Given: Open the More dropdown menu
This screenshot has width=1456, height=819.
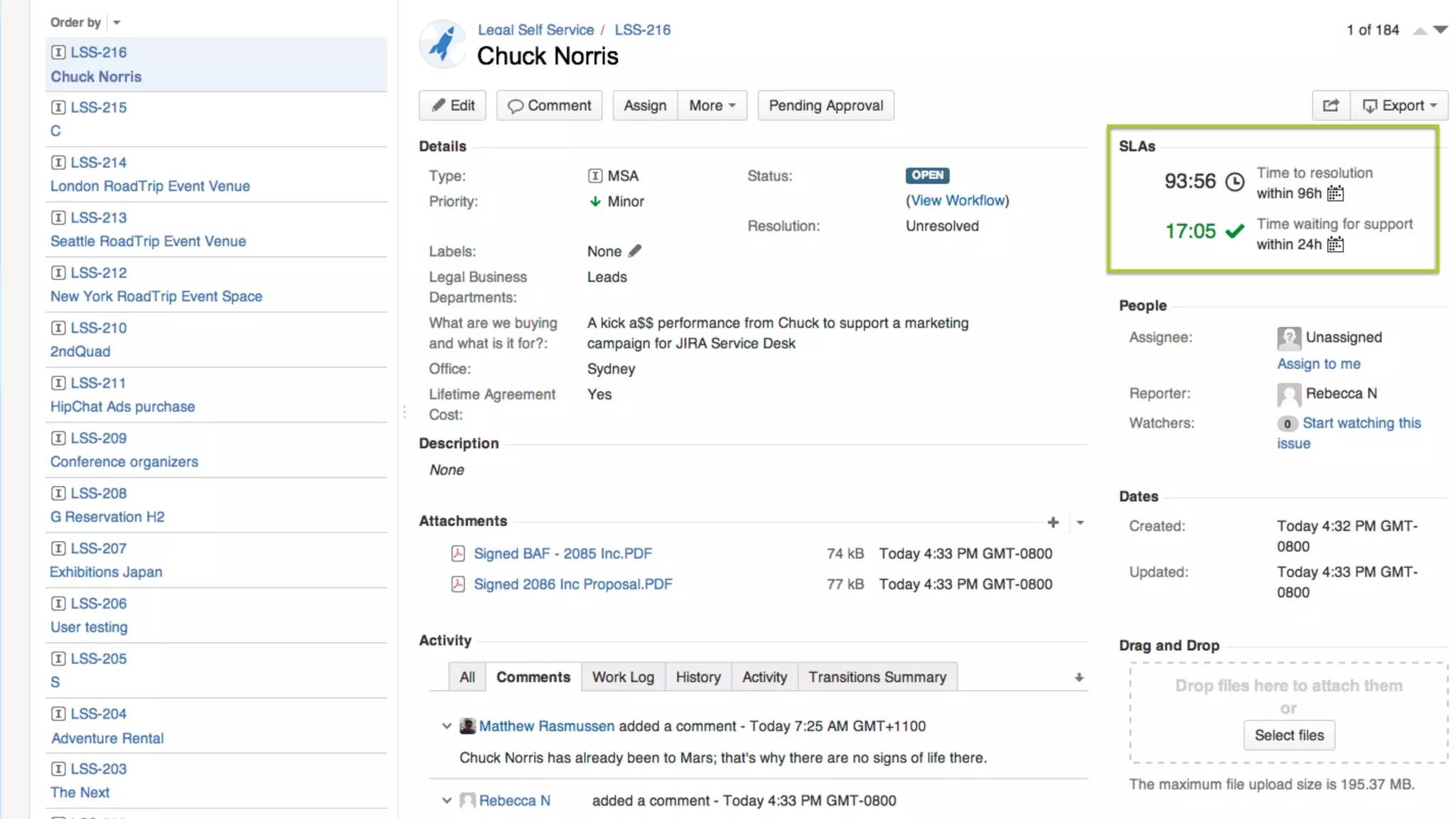Looking at the screenshot, I should (x=712, y=105).
